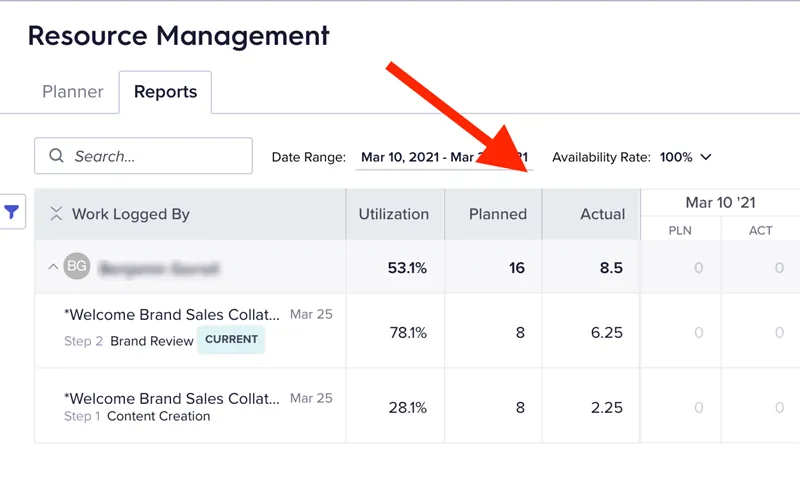Open the blue filter icon panel

click(x=12, y=211)
